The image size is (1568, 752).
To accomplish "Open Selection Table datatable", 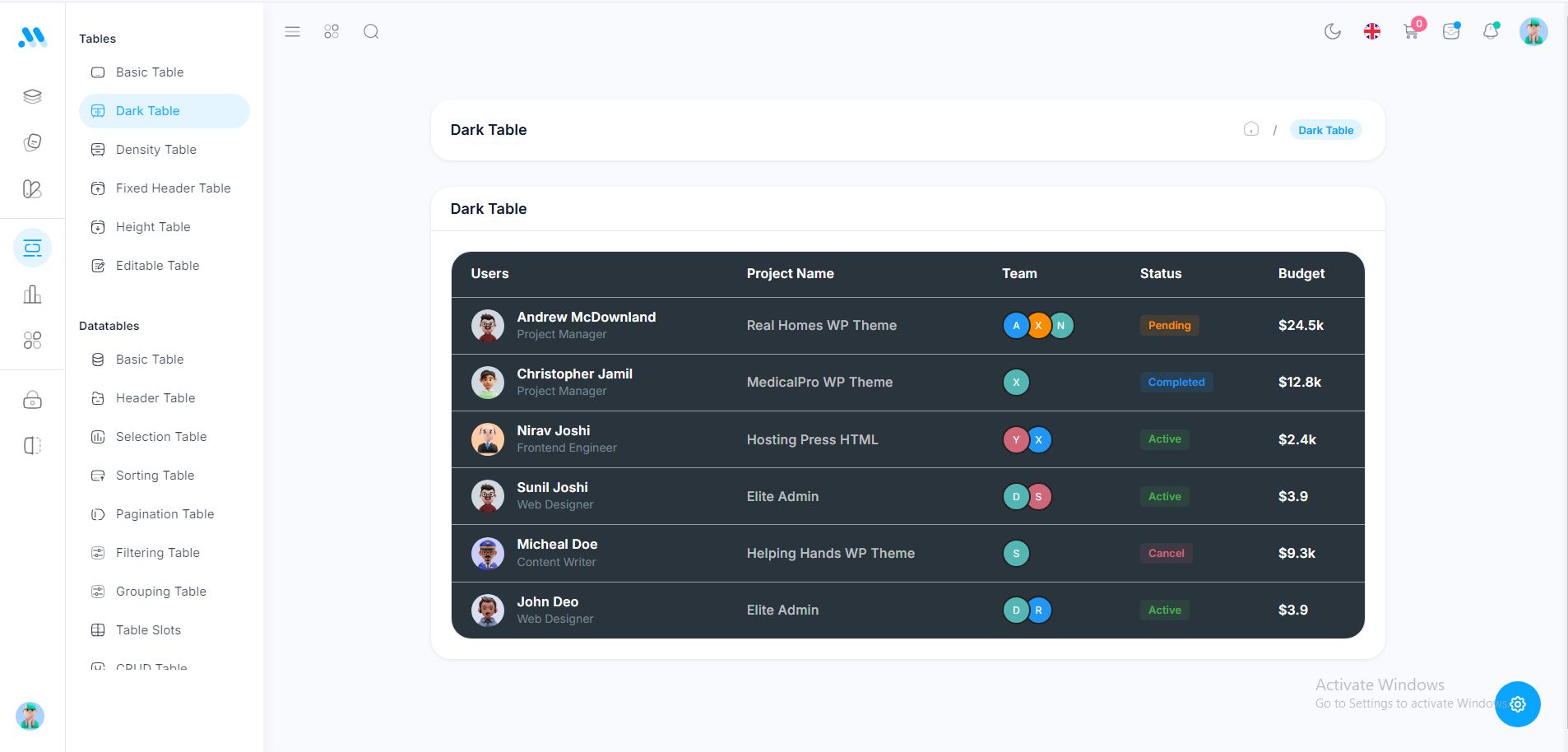I will 165,437.
